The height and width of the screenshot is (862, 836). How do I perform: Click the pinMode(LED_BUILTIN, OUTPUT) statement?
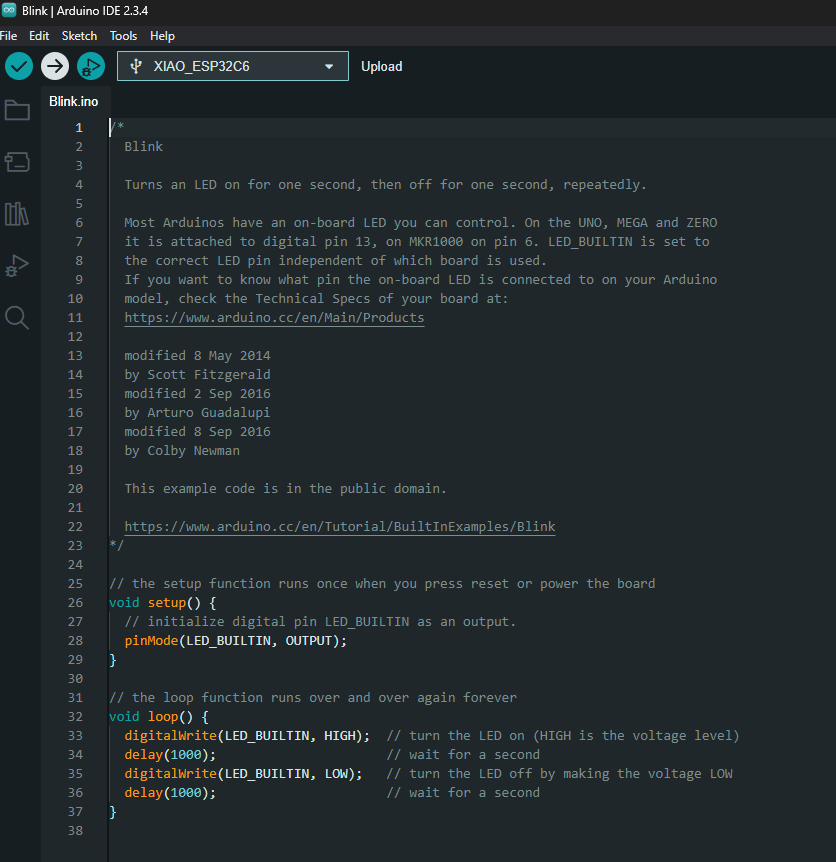coord(236,640)
